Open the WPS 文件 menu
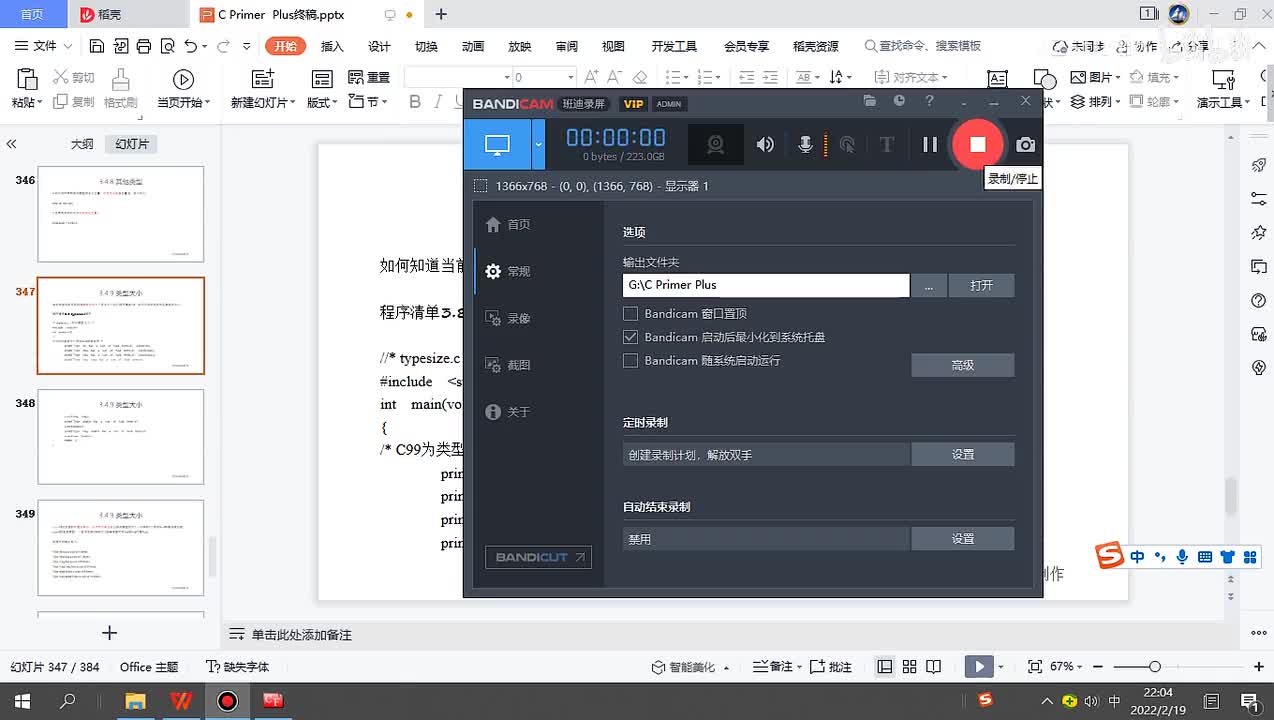Viewport: 1274px width, 720px height. coord(45,46)
